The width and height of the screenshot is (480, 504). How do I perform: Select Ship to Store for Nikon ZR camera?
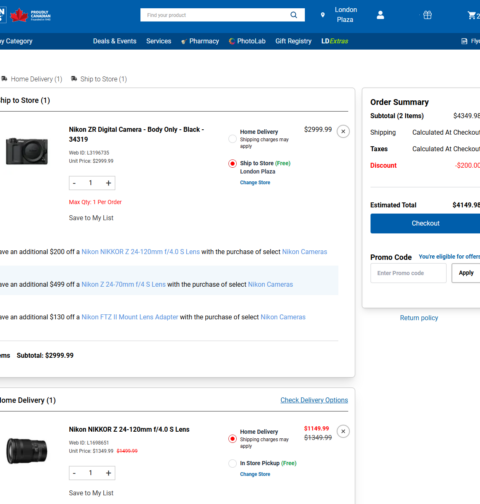coord(232,164)
